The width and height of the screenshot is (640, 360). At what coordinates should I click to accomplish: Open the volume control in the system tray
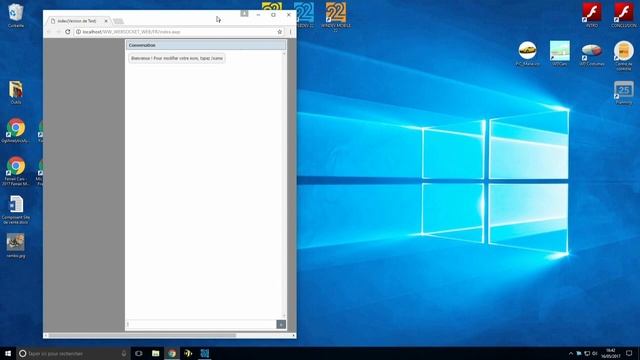(595, 353)
